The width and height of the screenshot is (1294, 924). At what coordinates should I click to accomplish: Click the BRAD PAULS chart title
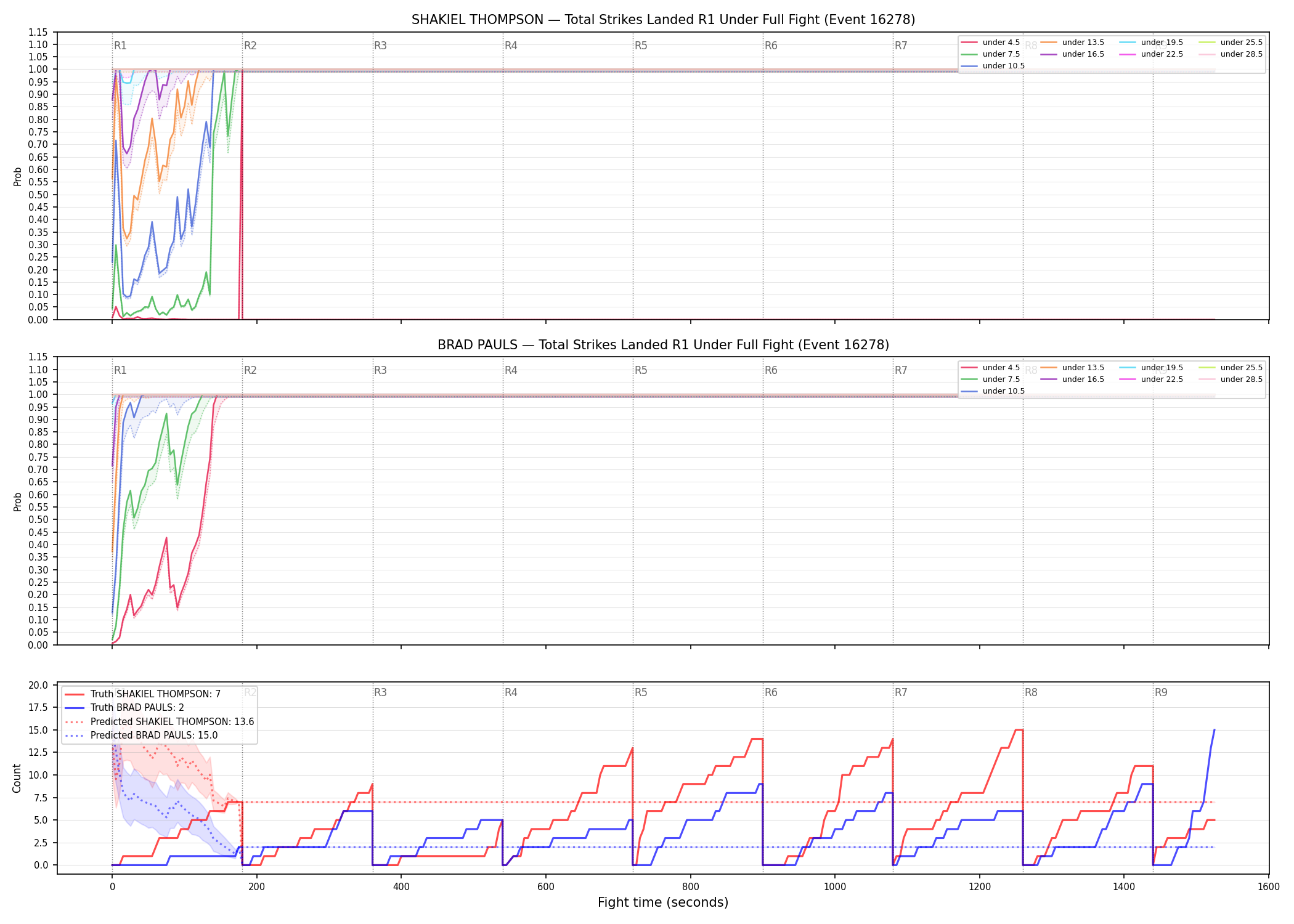pyautogui.click(x=663, y=345)
